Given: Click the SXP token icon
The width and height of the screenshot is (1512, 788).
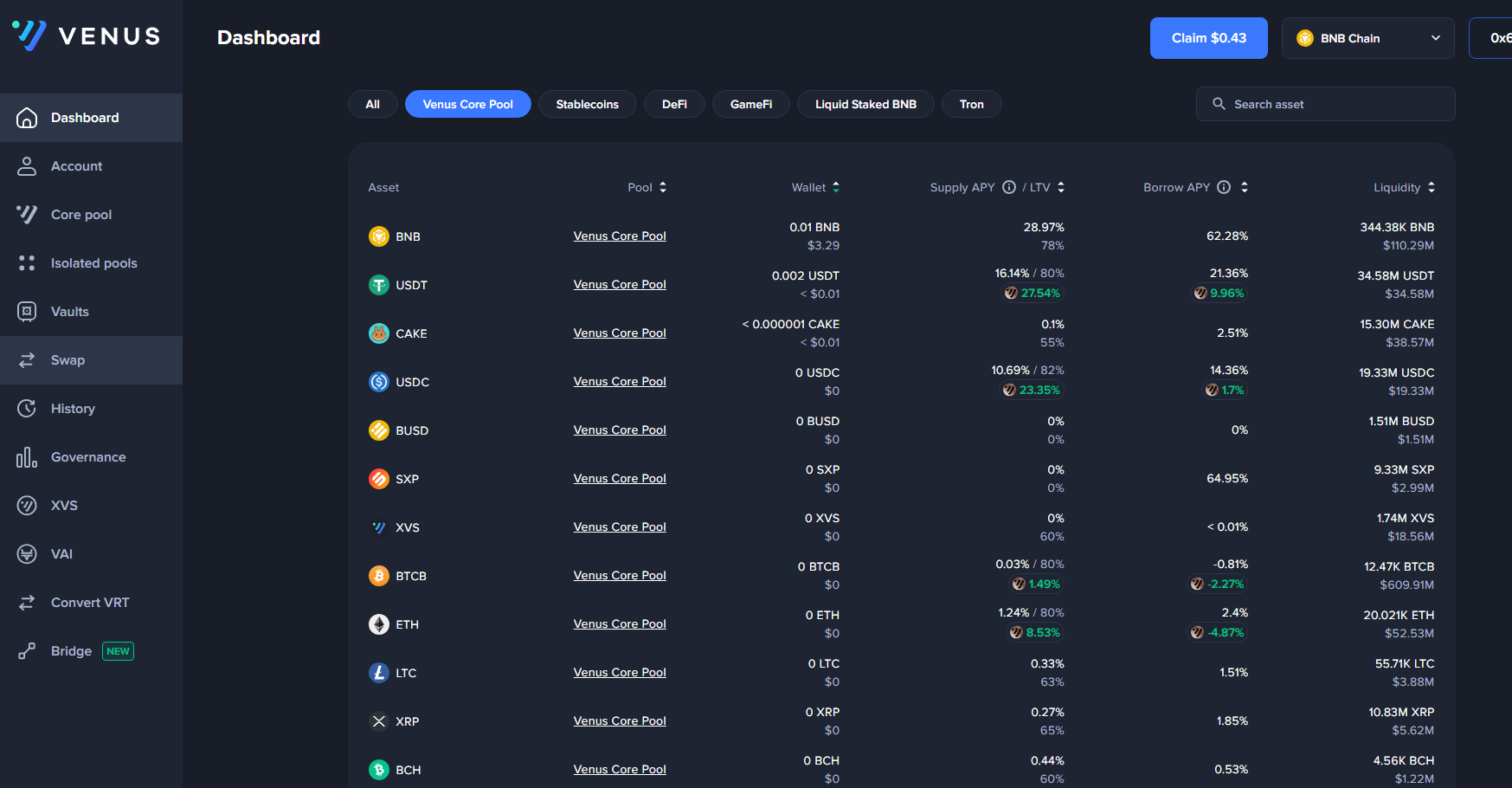Looking at the screenshot, I should coord(379,479).
